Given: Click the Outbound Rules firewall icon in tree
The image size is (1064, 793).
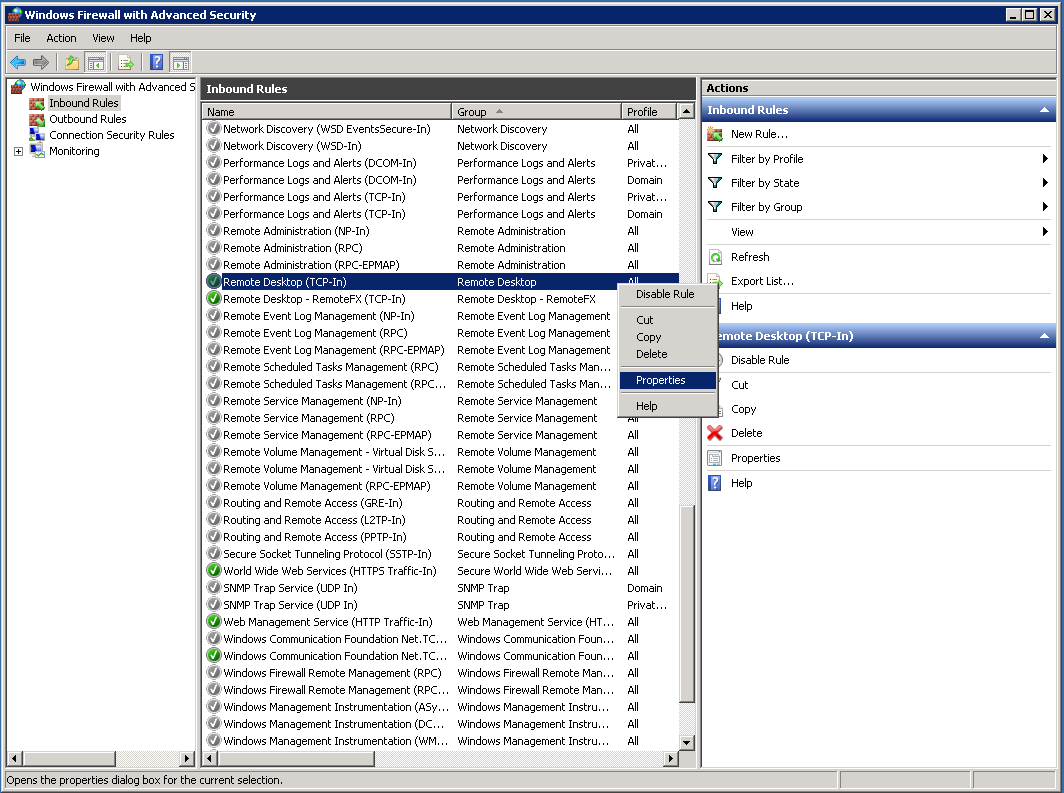Looking at the screenshot, I should pyautogui.click(x=37, y=119).
